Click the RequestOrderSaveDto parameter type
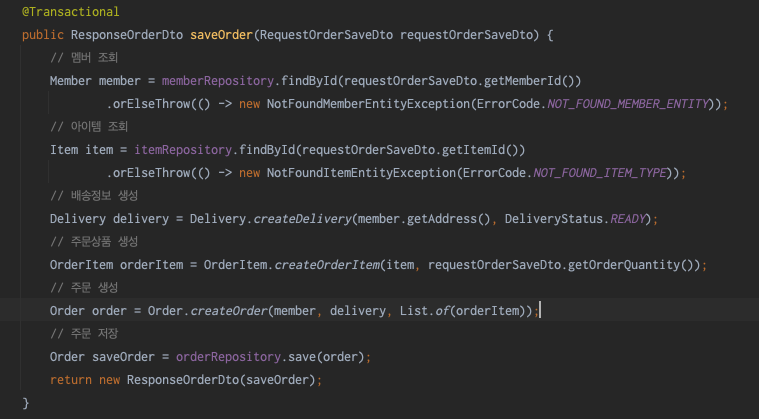The height and width of the screenshot is (419, 759). (x=326, y=35)
